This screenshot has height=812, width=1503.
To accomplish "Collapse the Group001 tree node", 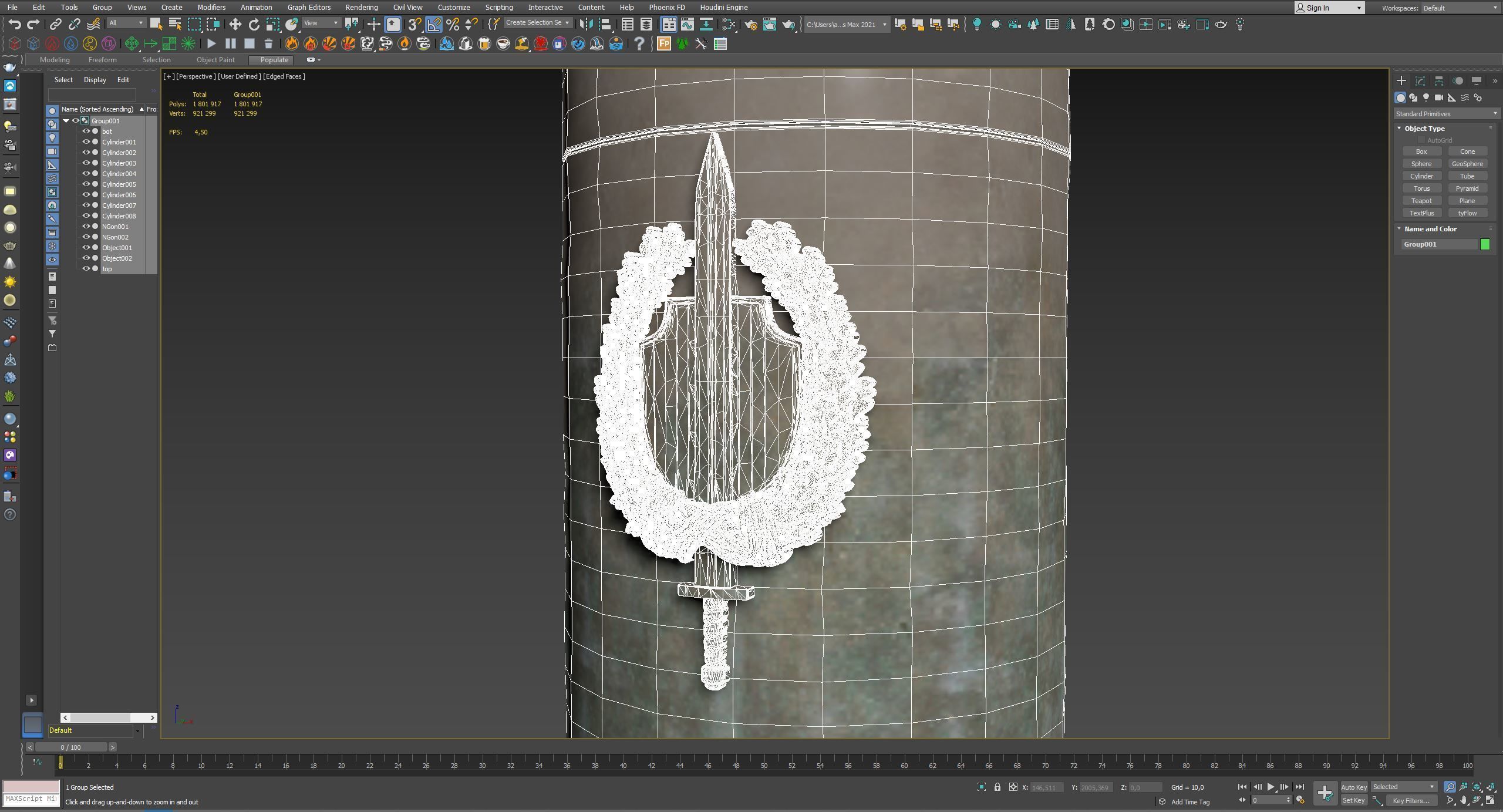I will pyautogui.click(x=66, y=121).
